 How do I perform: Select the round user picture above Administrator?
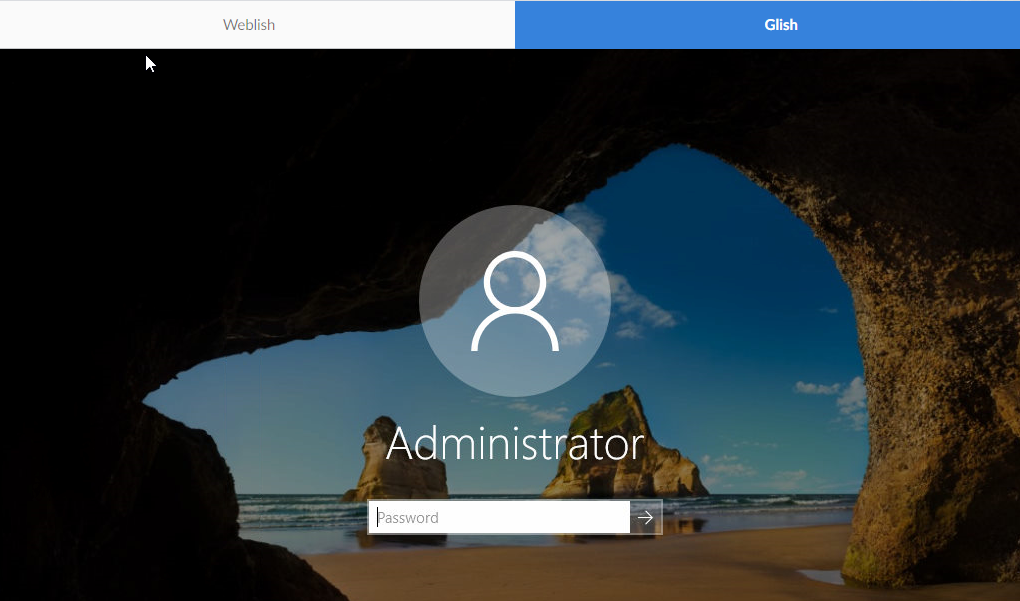point(514,300)
